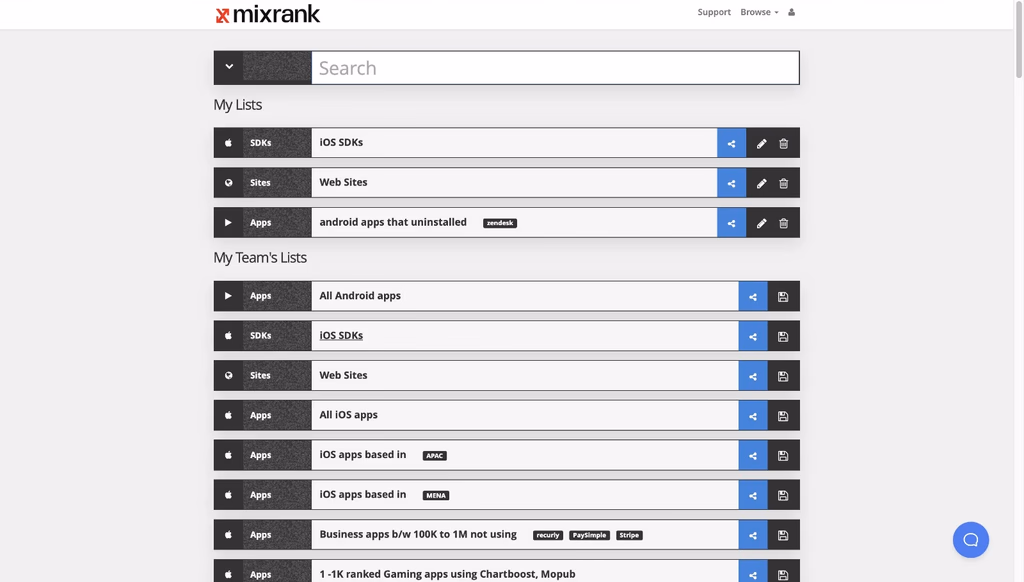Save the iOS apps based in MENA list
The image size is (1024, 582).
pos(783,496)
